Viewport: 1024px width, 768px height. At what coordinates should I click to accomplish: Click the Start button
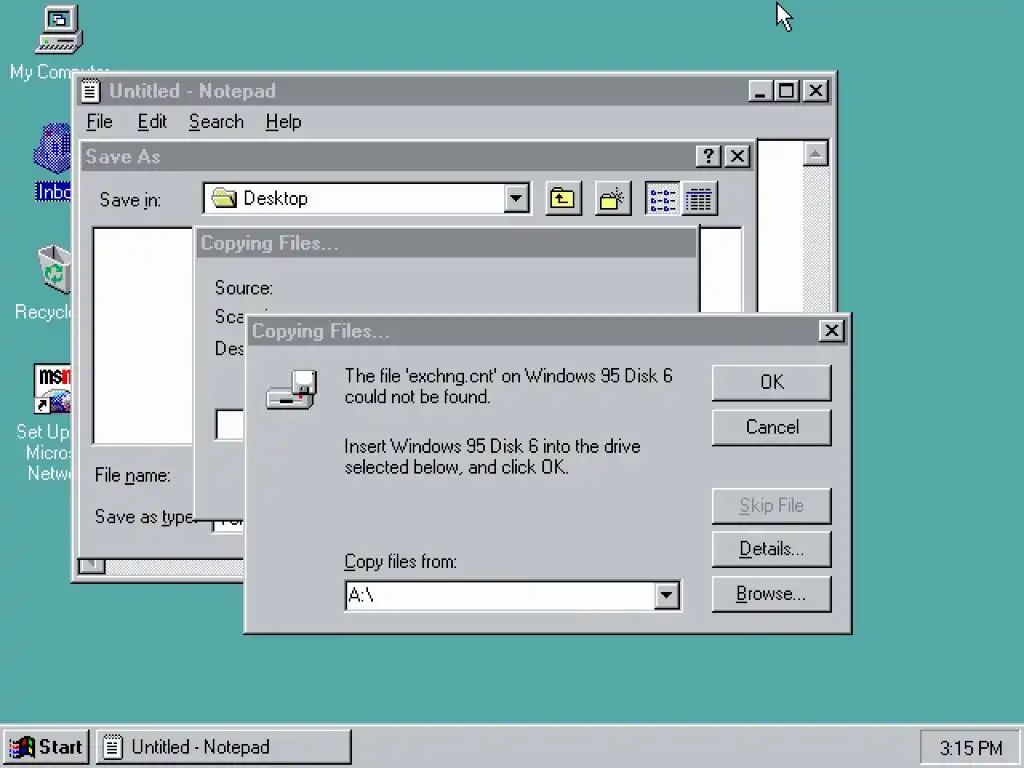[46, 747]
